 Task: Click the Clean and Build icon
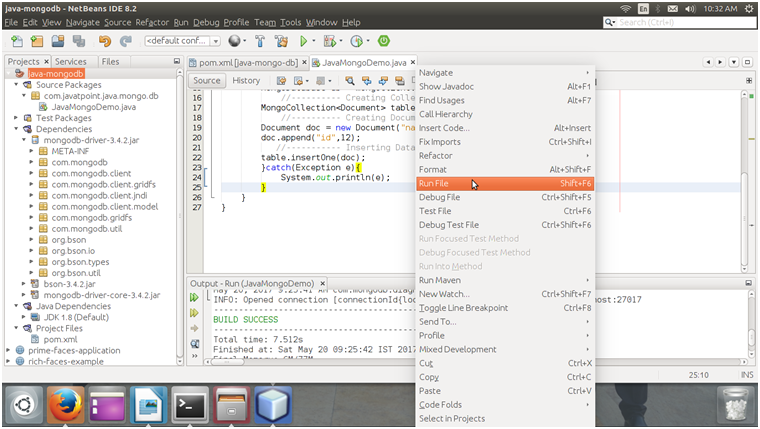pyautogui.click(x=281, y=41)
